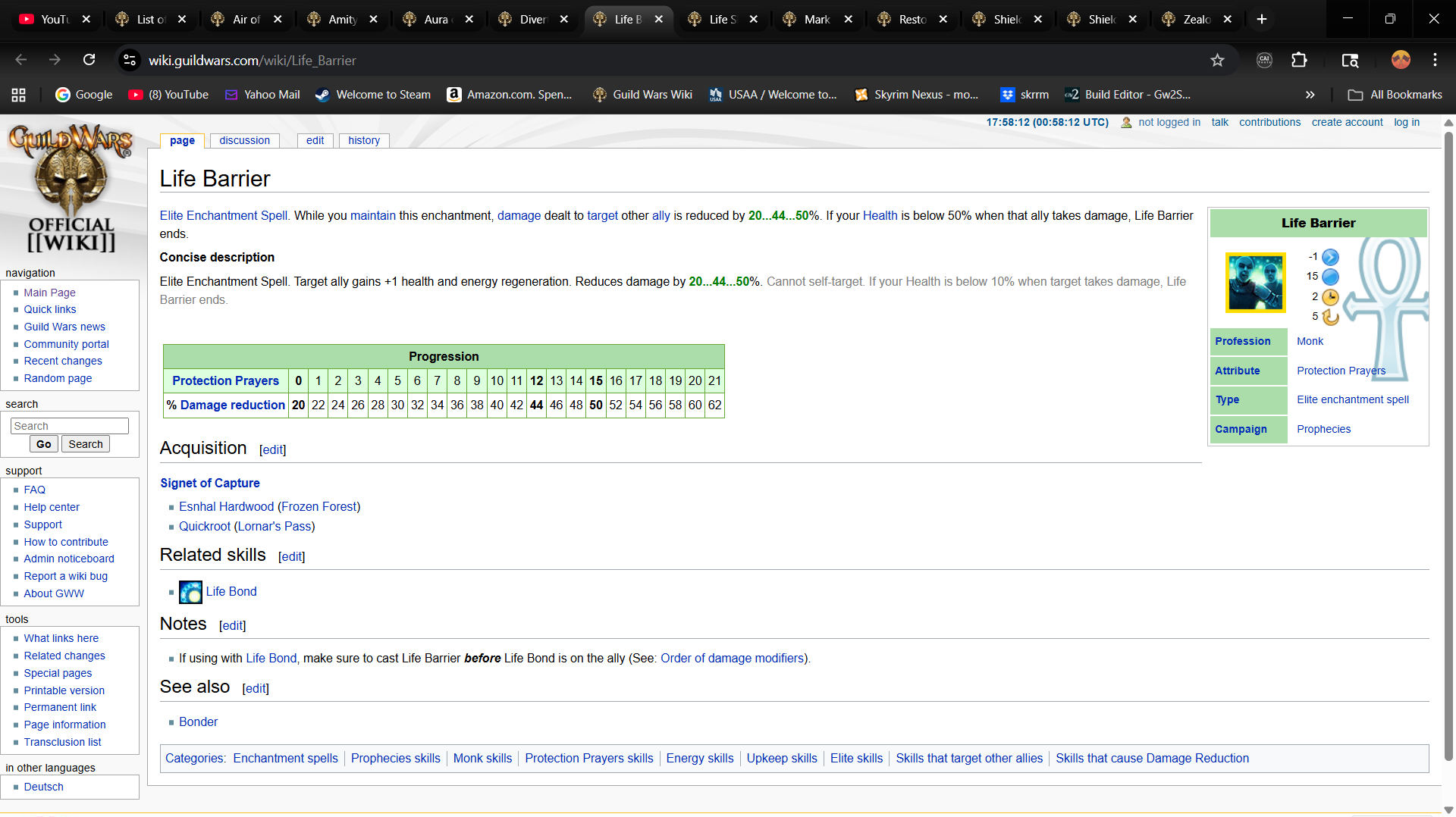
Task: Click the Guild Wars Official Wiki logo
Action: (x=71, y=188)
